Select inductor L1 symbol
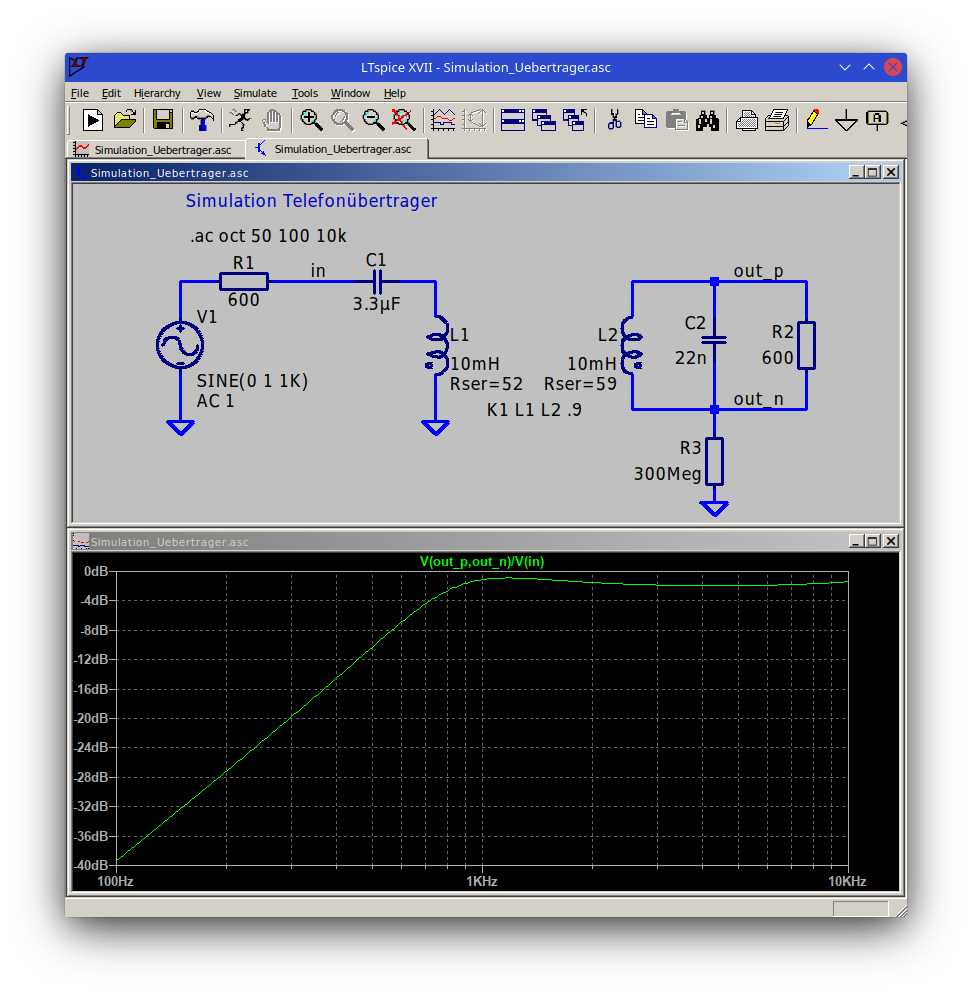The width and height of the screenshot is (972, 994). click(x=437, y=345)
